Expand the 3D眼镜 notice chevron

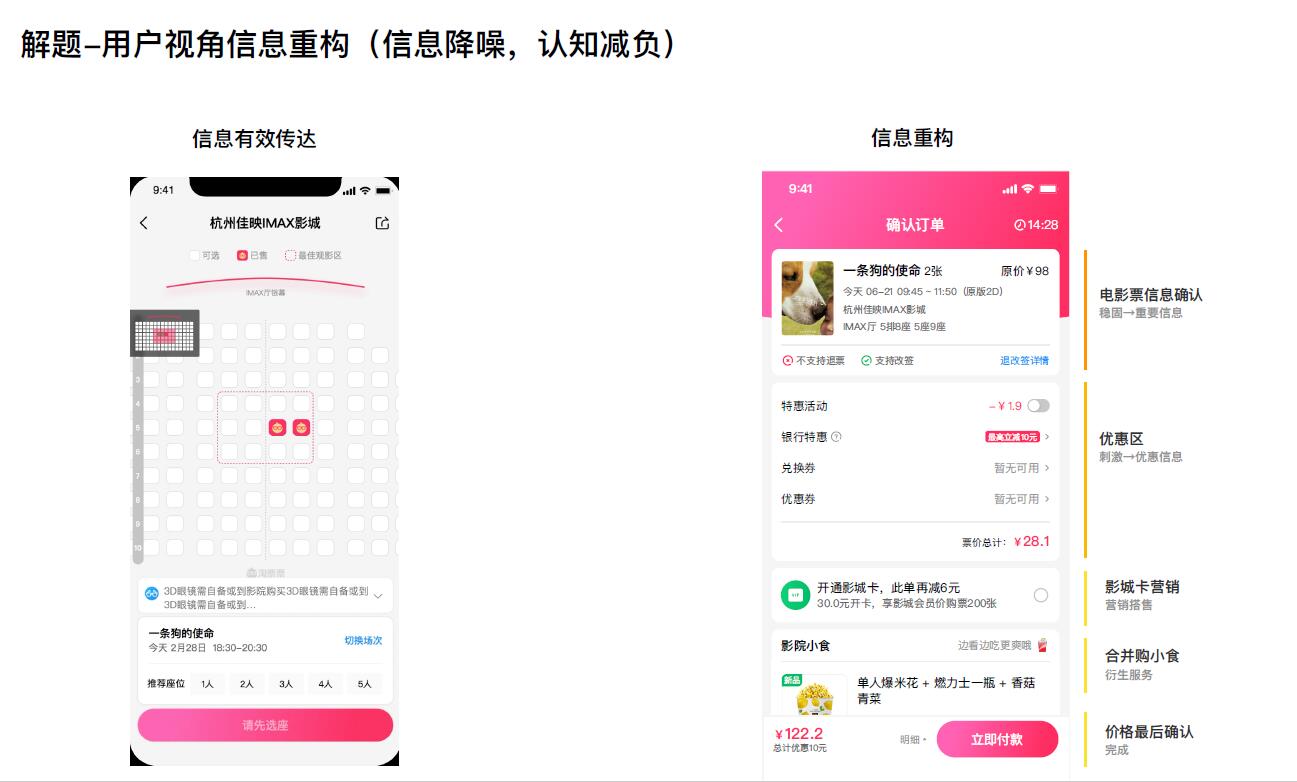tap(378, 596)
